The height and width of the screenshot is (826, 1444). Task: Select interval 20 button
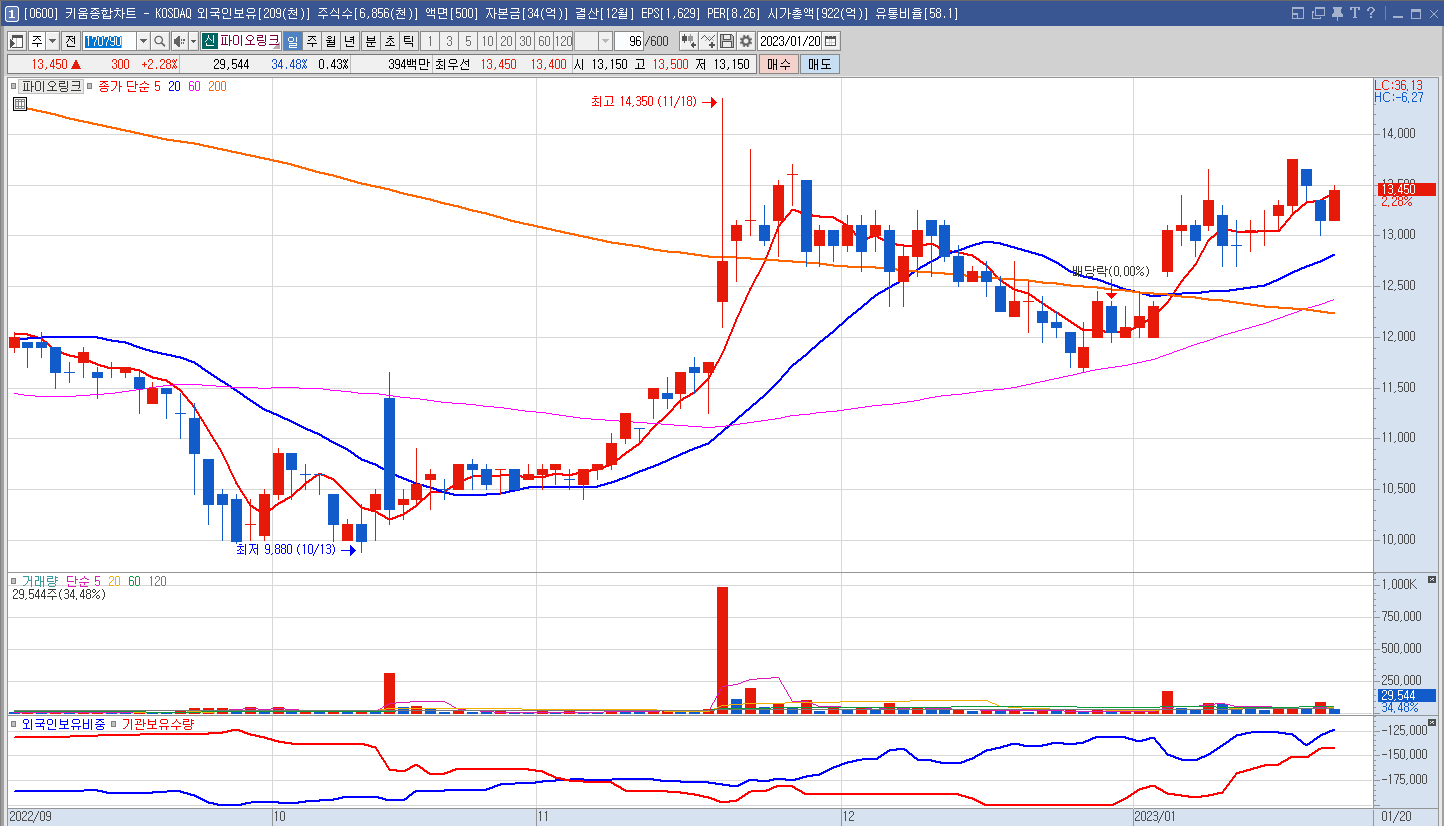pos(506,41)
